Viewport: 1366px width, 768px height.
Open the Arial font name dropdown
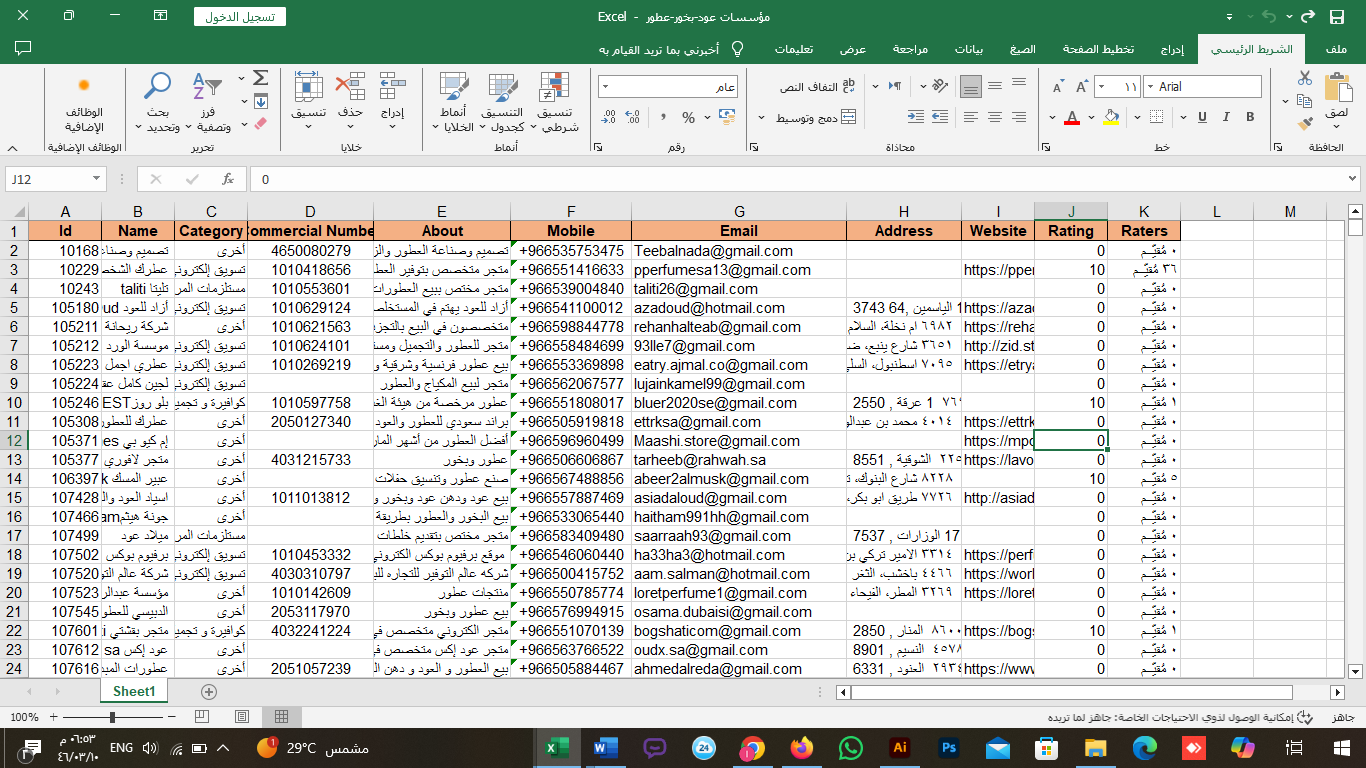(1149, 87)
